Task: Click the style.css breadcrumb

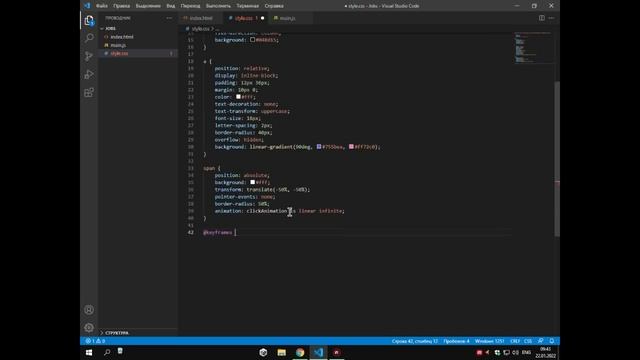Action: point(200,29)
